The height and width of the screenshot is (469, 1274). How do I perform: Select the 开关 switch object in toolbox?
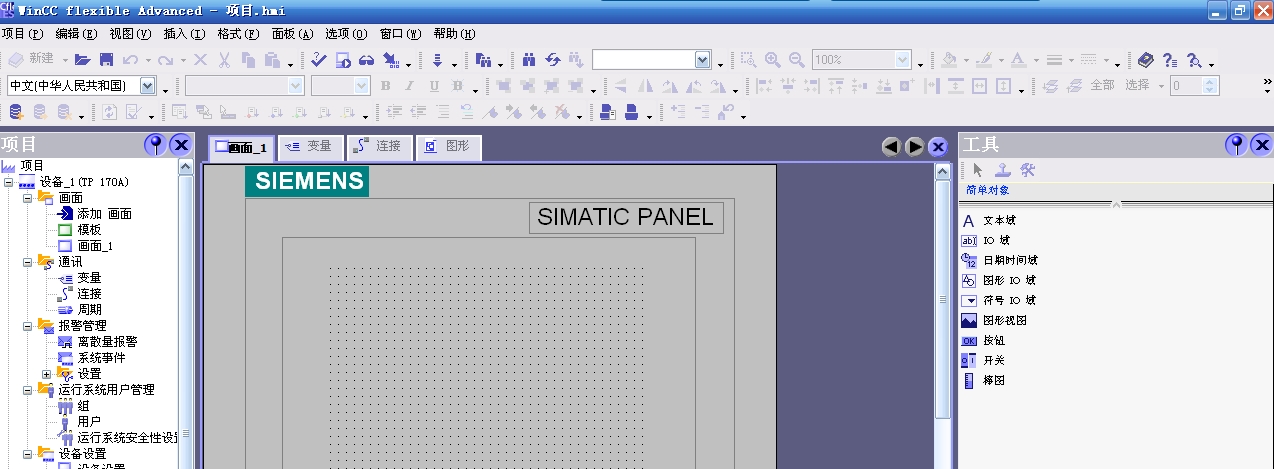[x=992, y=360]
